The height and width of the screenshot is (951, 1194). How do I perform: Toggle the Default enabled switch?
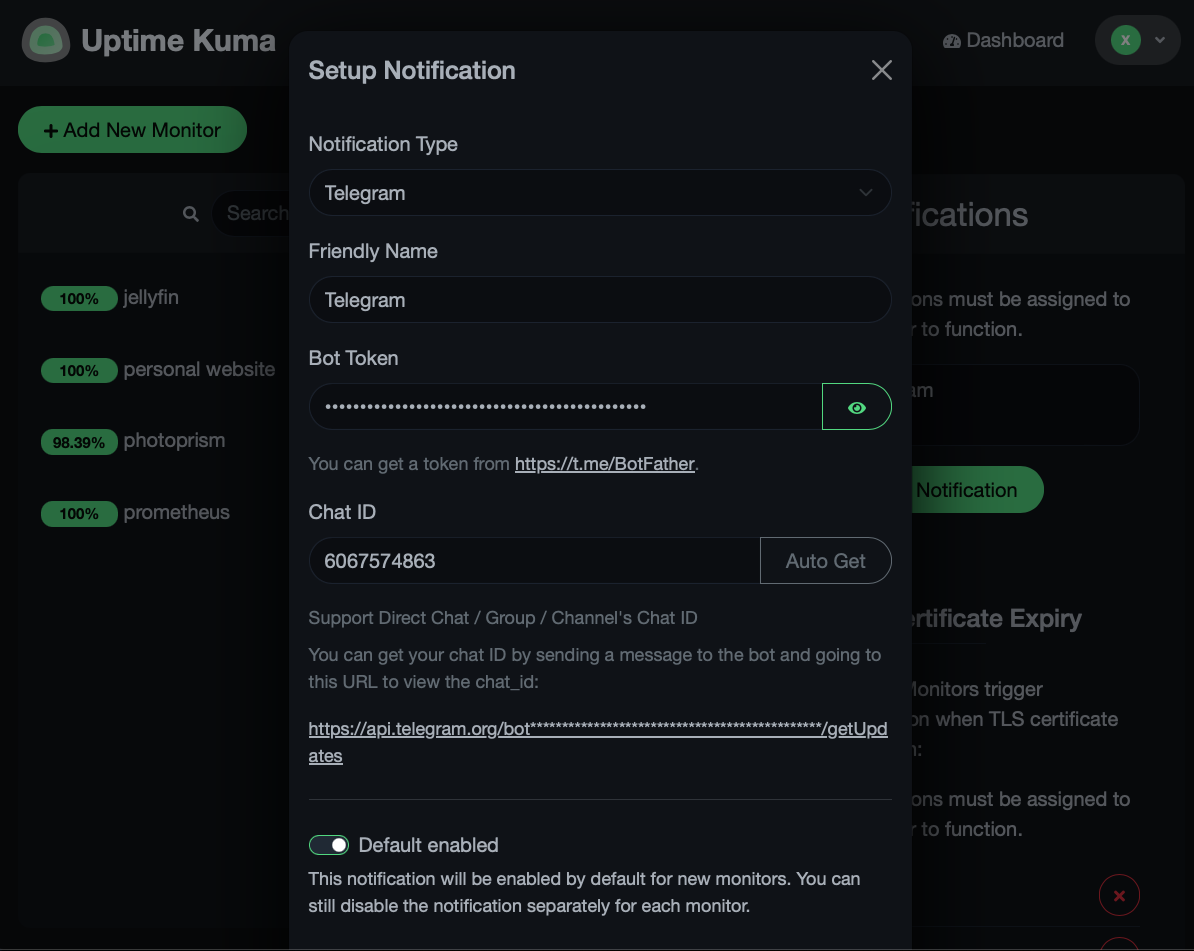pos(329,845)
